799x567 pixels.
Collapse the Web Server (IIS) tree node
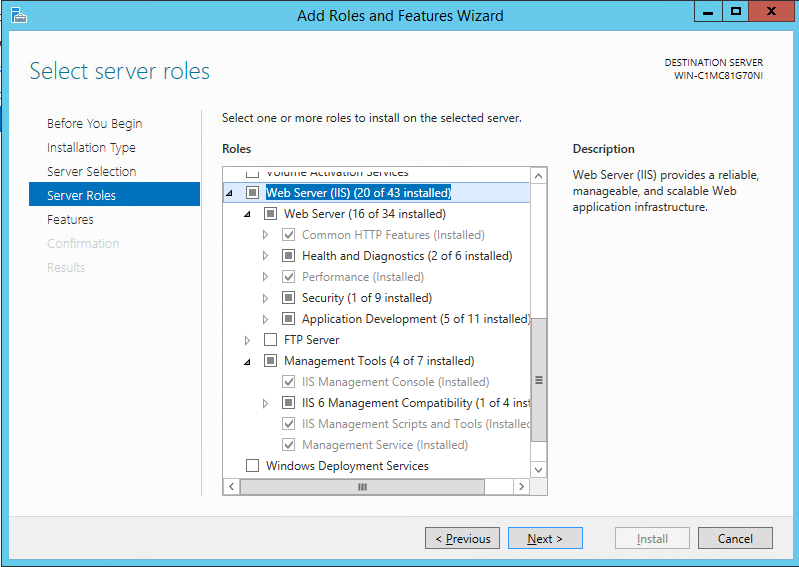(x=229, y=193)
